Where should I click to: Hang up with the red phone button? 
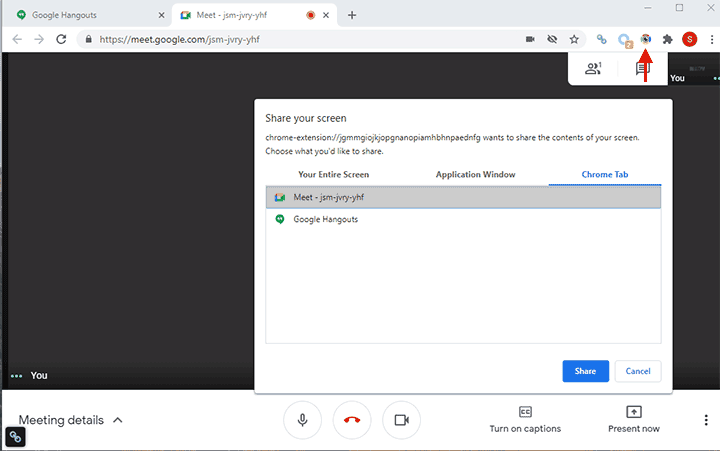click(x=352, y=420)
